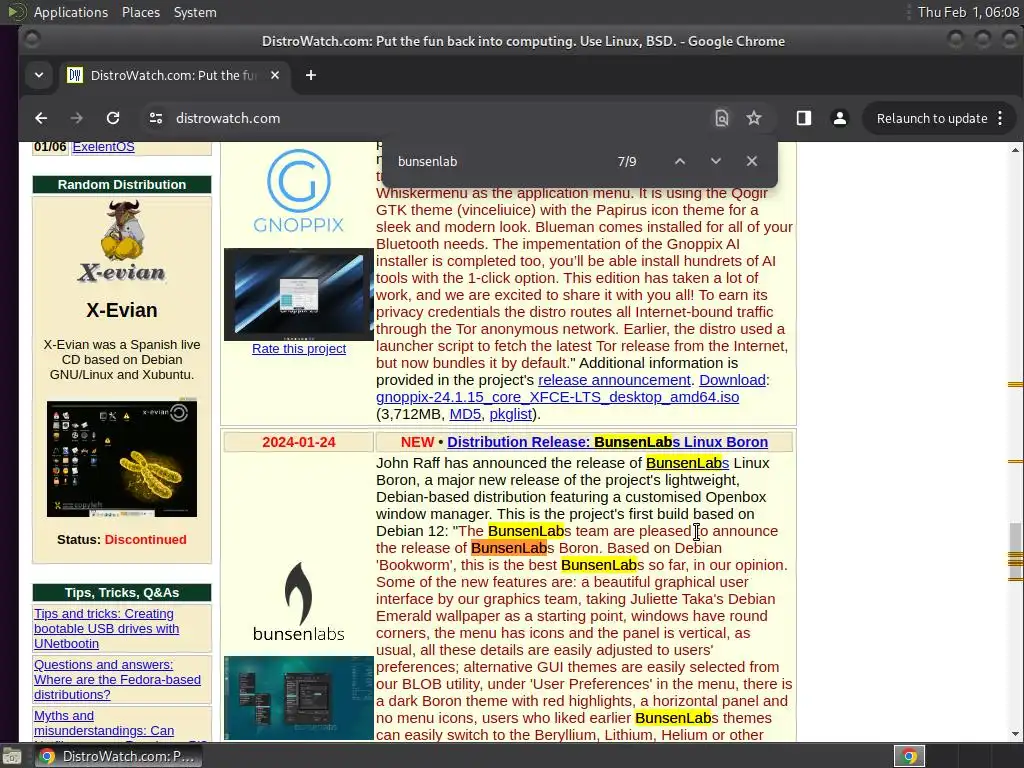1024x768 pixels.
Task: Click the GNOPPIX logo
Action: tap(298, 191)
